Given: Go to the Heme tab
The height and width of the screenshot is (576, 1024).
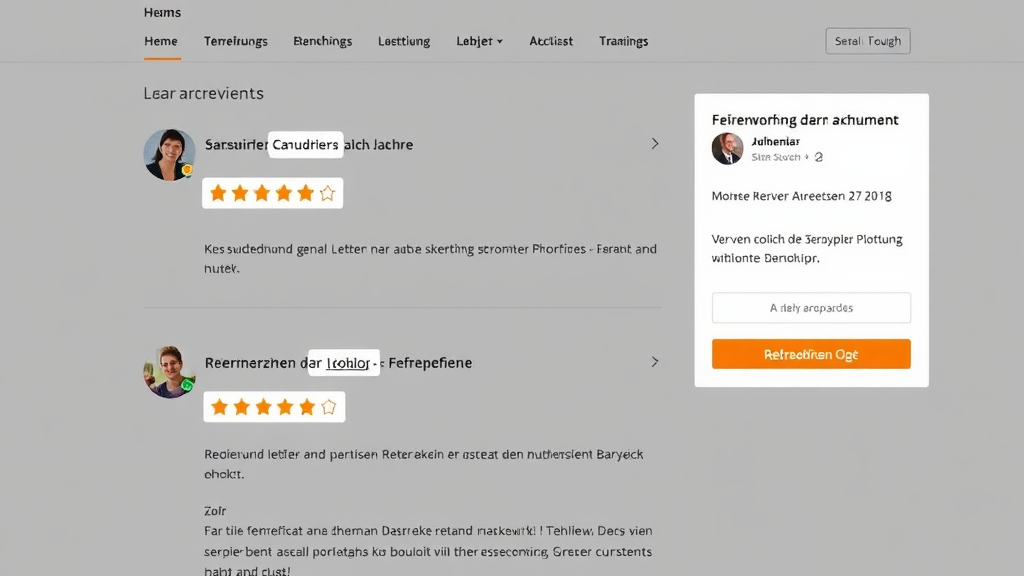Looking at the screenshot, I should tap(161, 41).
